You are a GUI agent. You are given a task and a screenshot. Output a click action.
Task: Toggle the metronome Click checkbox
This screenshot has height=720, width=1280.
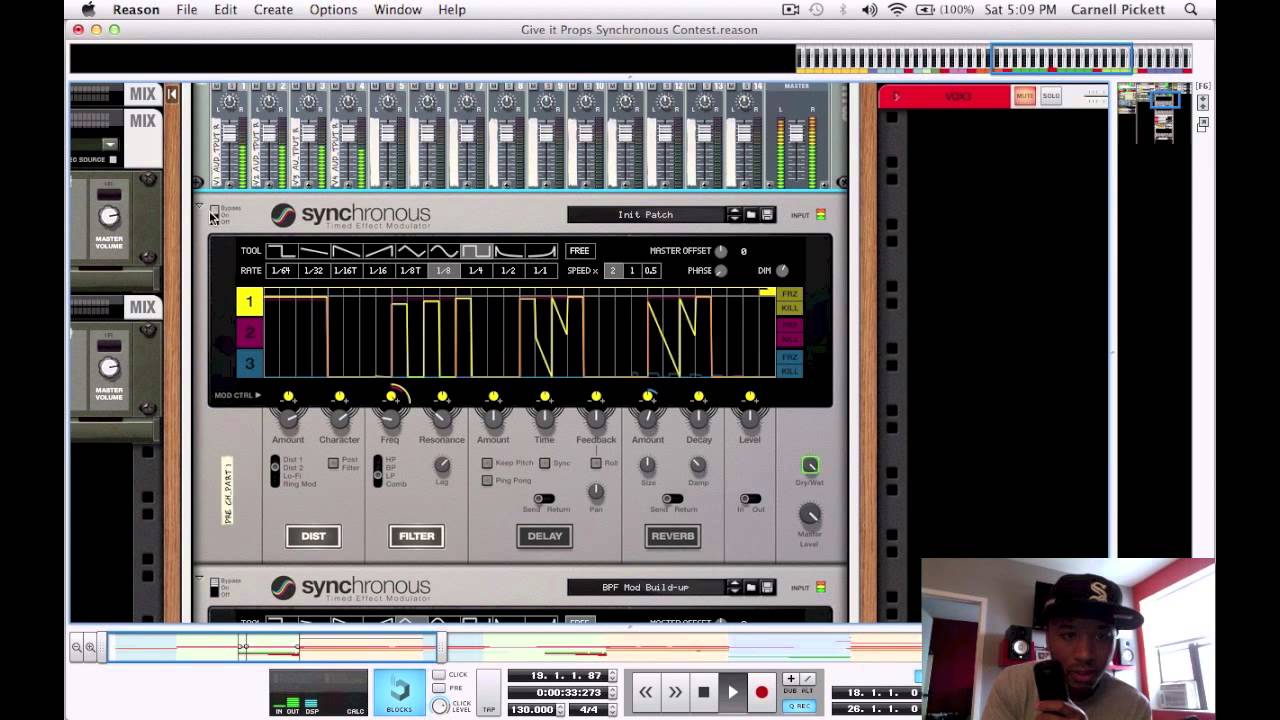click(439, 675)
